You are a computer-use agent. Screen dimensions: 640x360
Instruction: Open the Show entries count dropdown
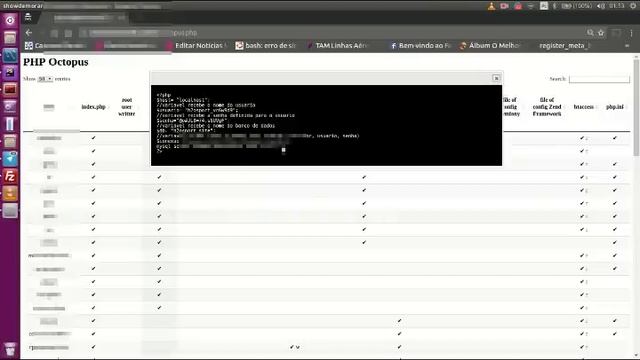click(45, 79)
